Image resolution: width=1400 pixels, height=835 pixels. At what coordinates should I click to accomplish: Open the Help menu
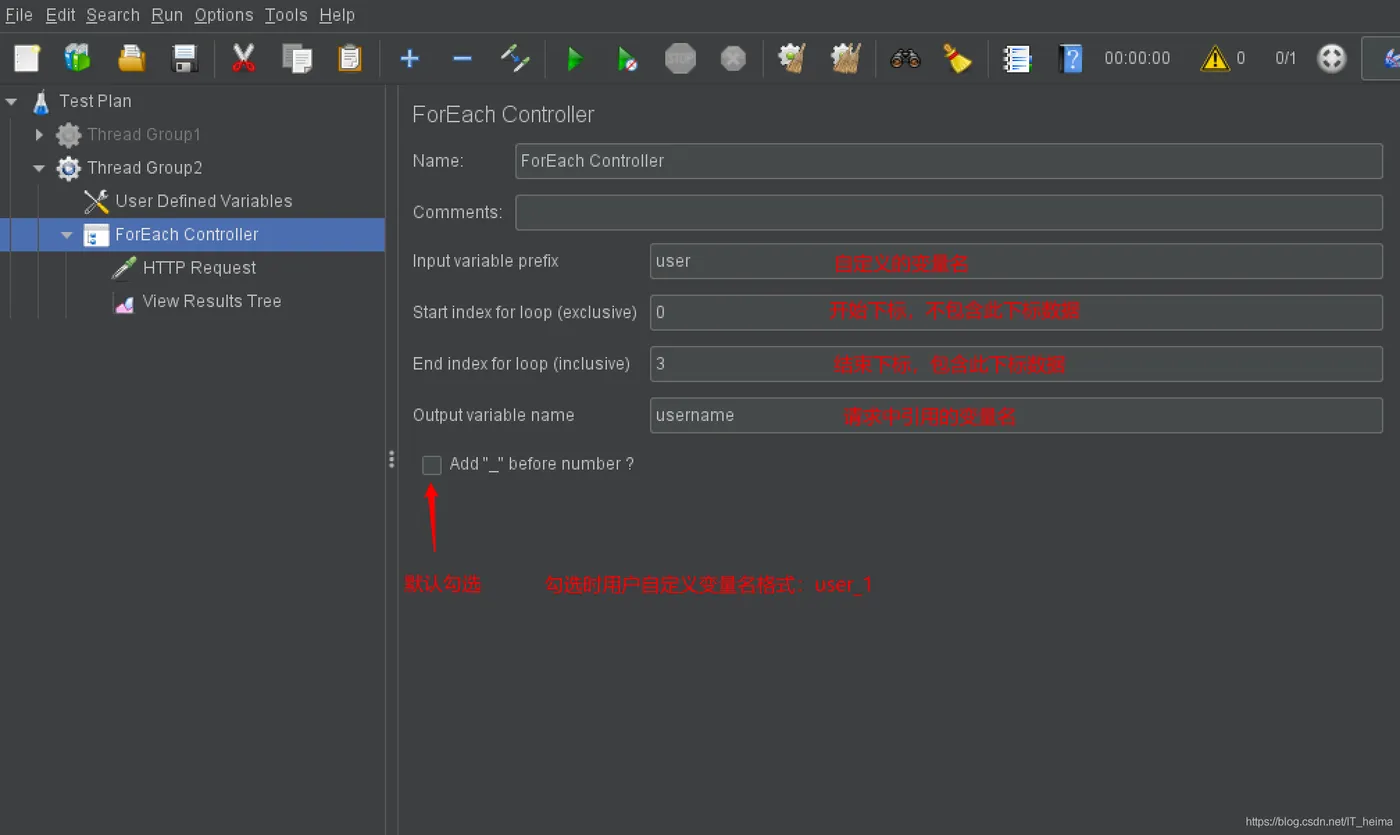point(337,15)
